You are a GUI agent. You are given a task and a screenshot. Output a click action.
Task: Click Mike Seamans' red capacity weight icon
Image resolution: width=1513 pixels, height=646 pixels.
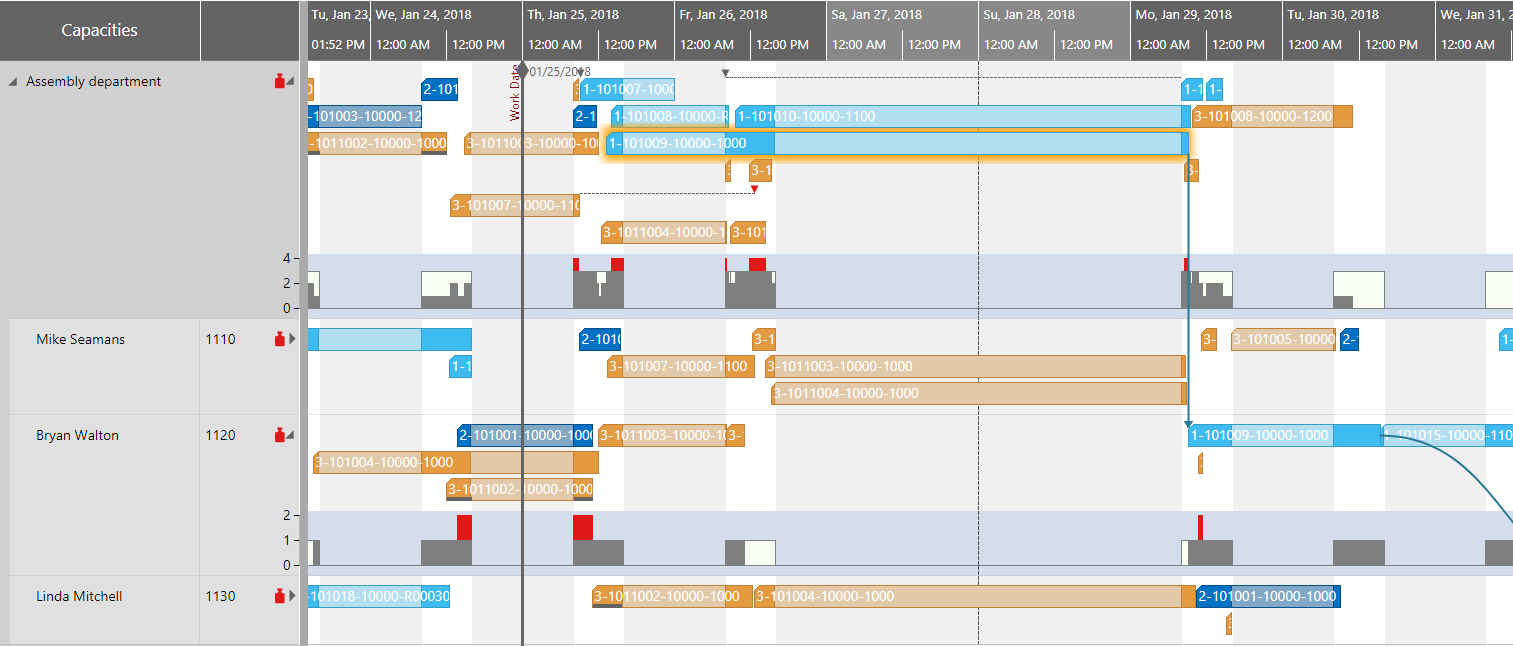[x=280, y=340]
